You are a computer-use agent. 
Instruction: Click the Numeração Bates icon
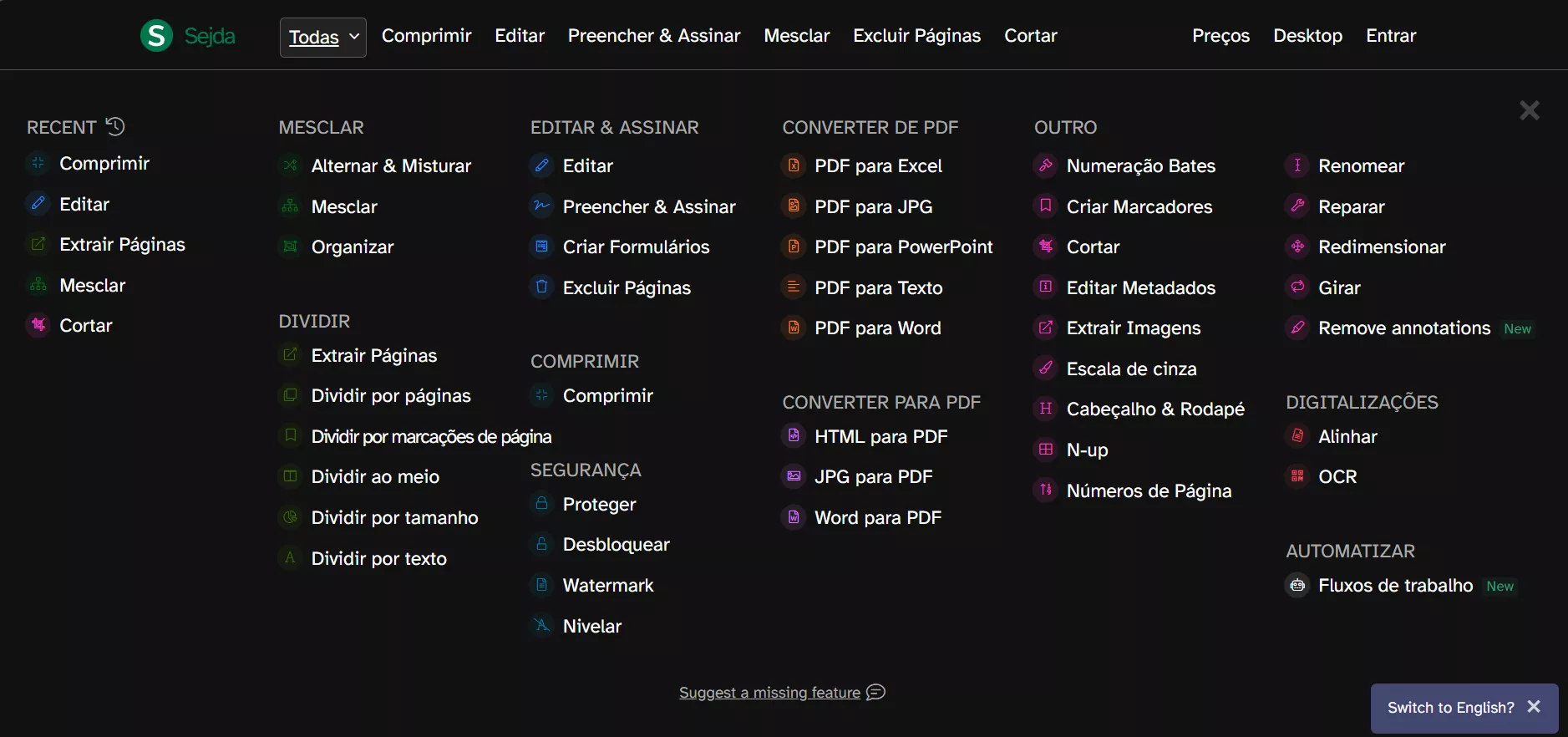pos(1045,165)
